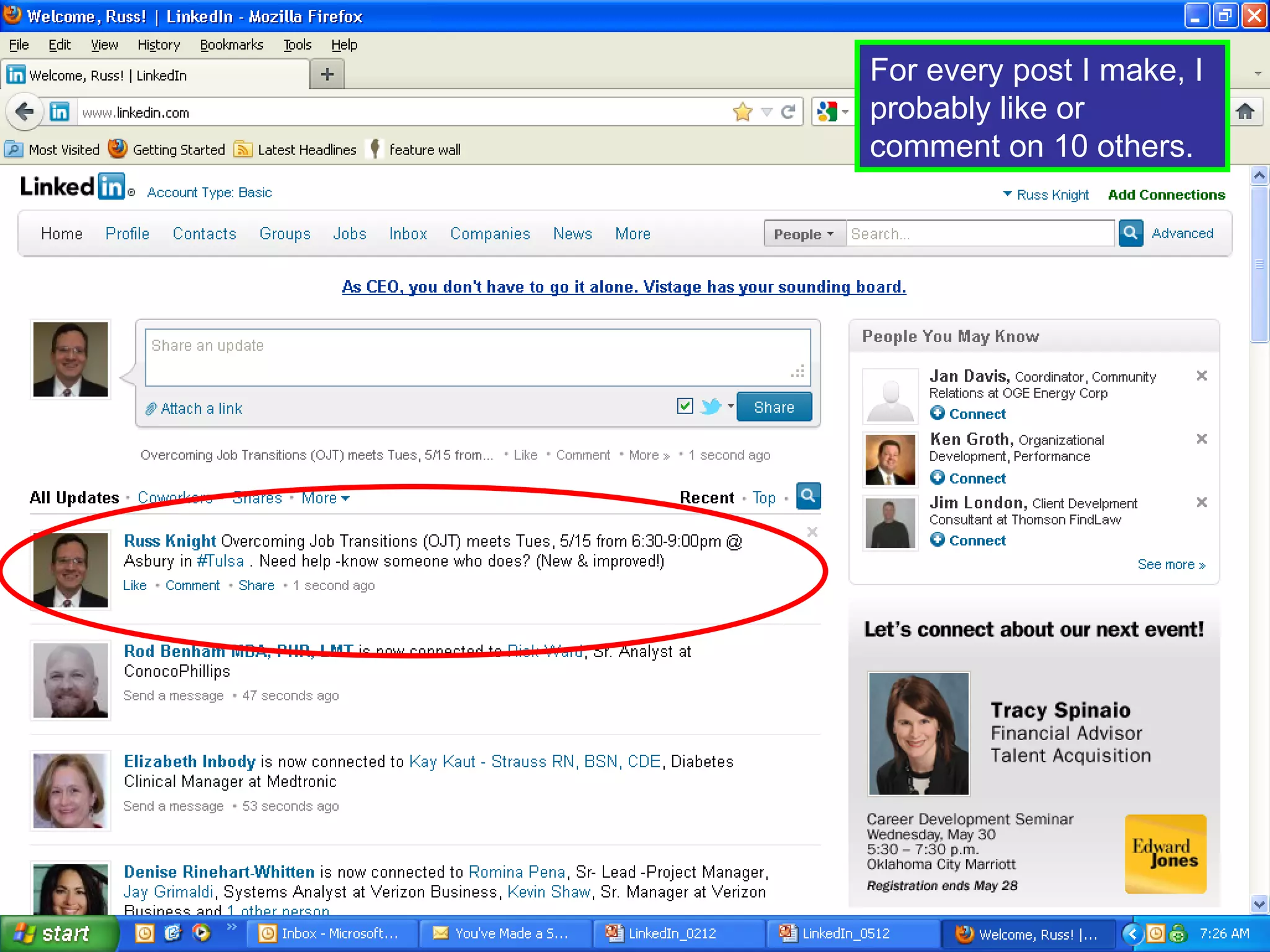Viewport: 1270px width, 952px height.
Task: Open Firefox home page icon
Action: point(1245,112)
